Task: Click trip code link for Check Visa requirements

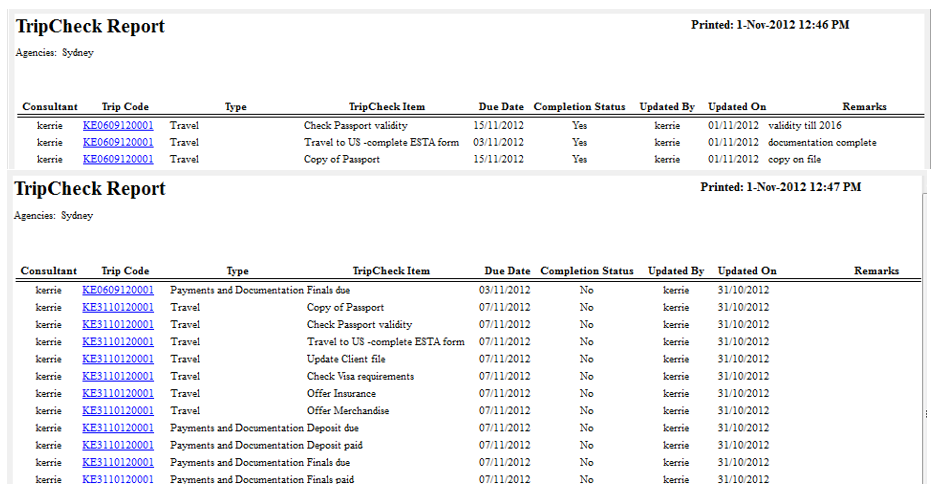Action: point(118,377)
